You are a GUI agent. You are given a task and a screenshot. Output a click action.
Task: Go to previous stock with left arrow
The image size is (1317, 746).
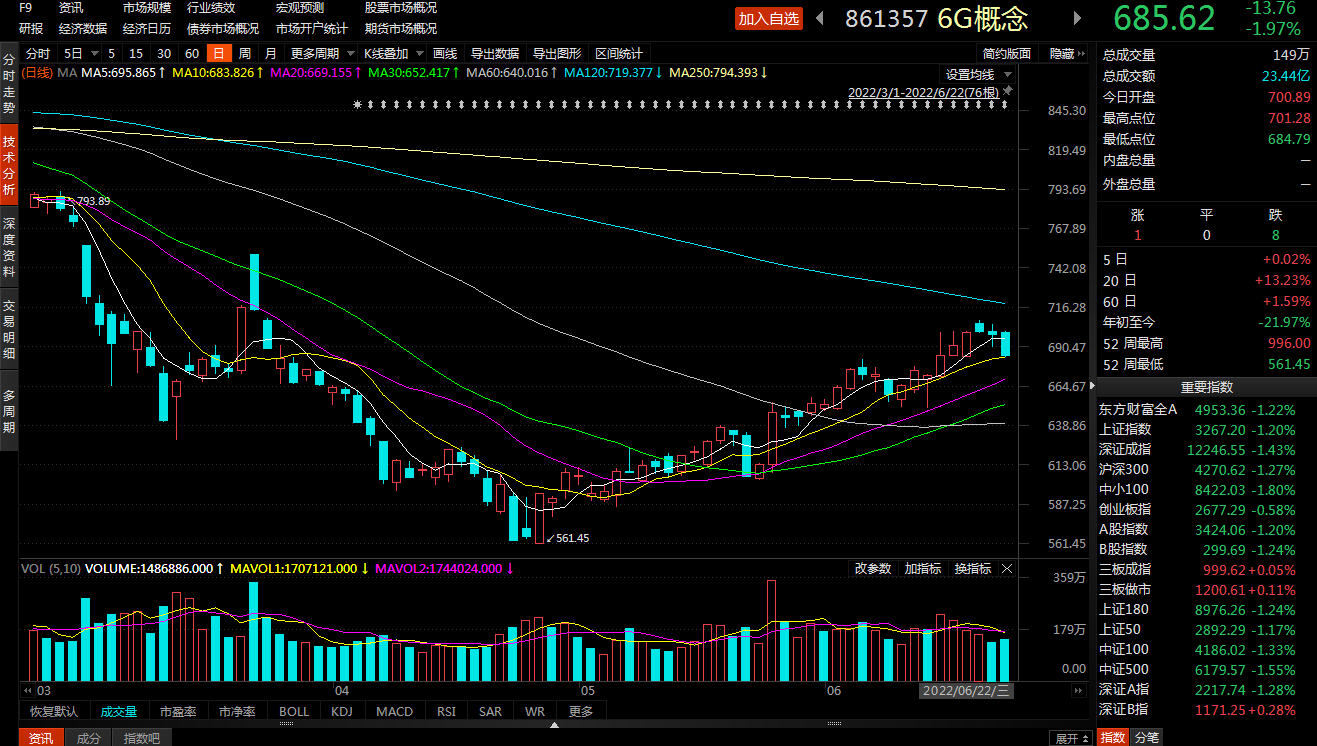click(820, 18)
